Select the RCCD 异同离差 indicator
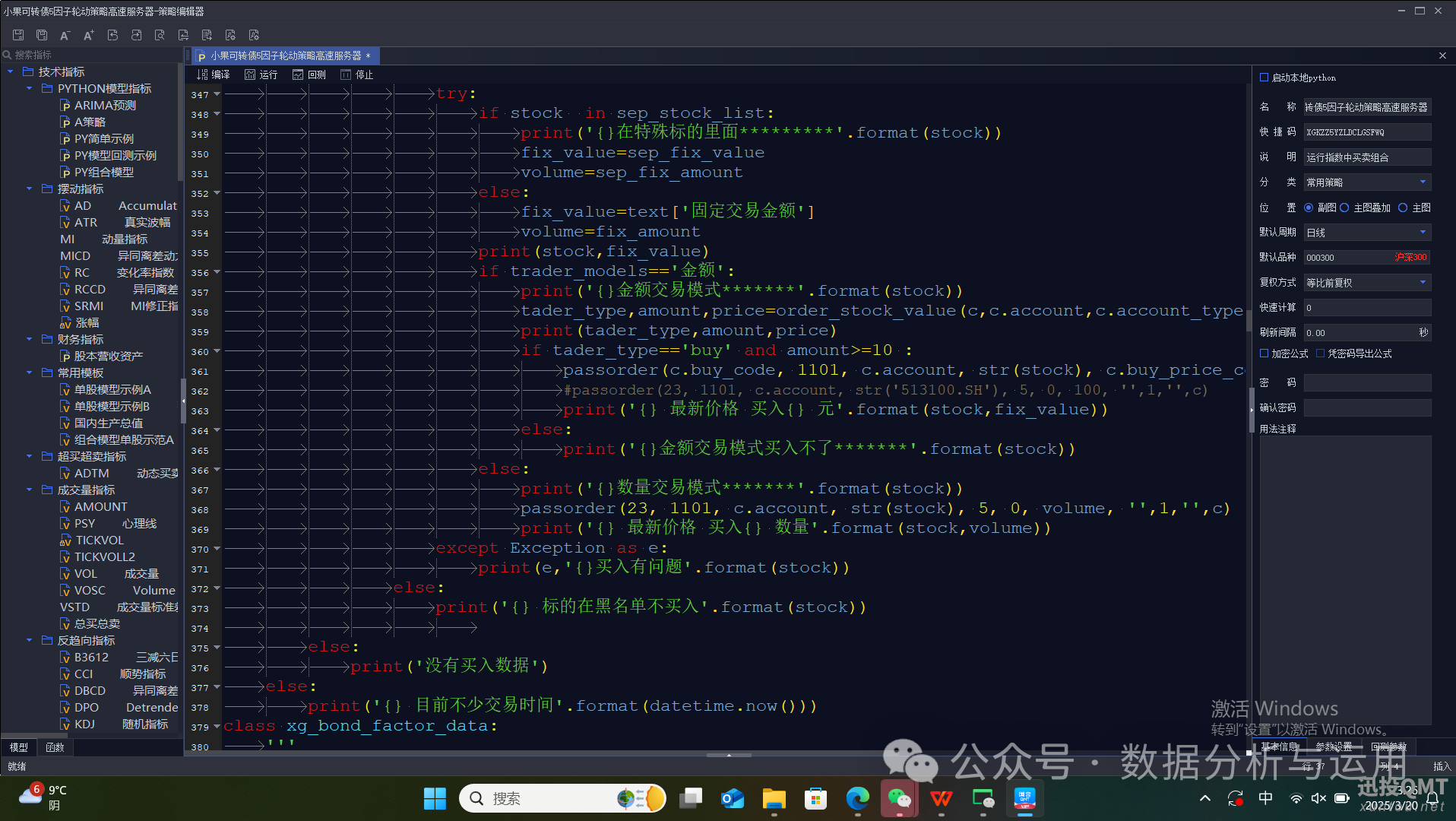This screenshot has width=1456, height=821. coord(119,289)
